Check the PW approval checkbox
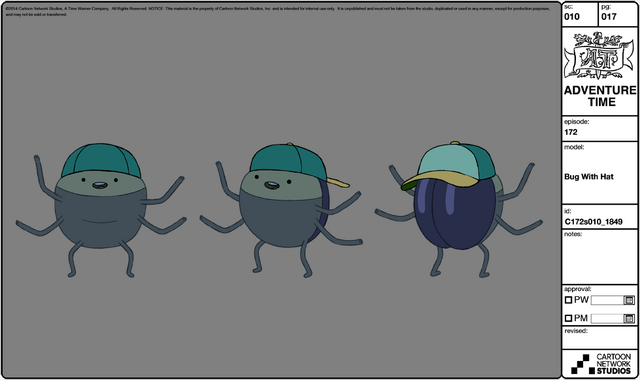Screen dimensions: 640x380 [x=568, y=300]
